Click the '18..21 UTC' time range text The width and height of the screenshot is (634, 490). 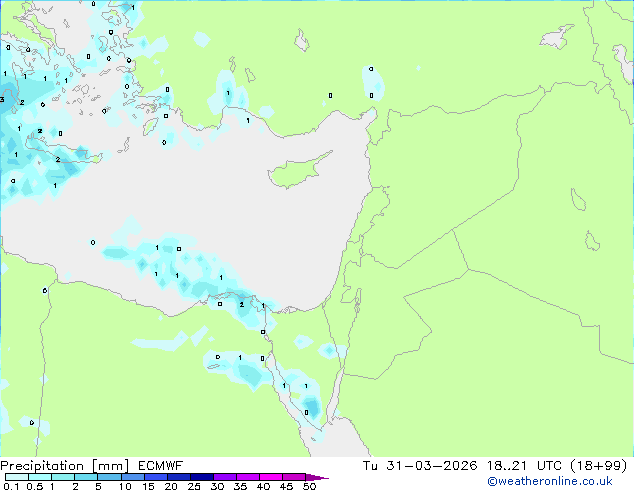524,466
